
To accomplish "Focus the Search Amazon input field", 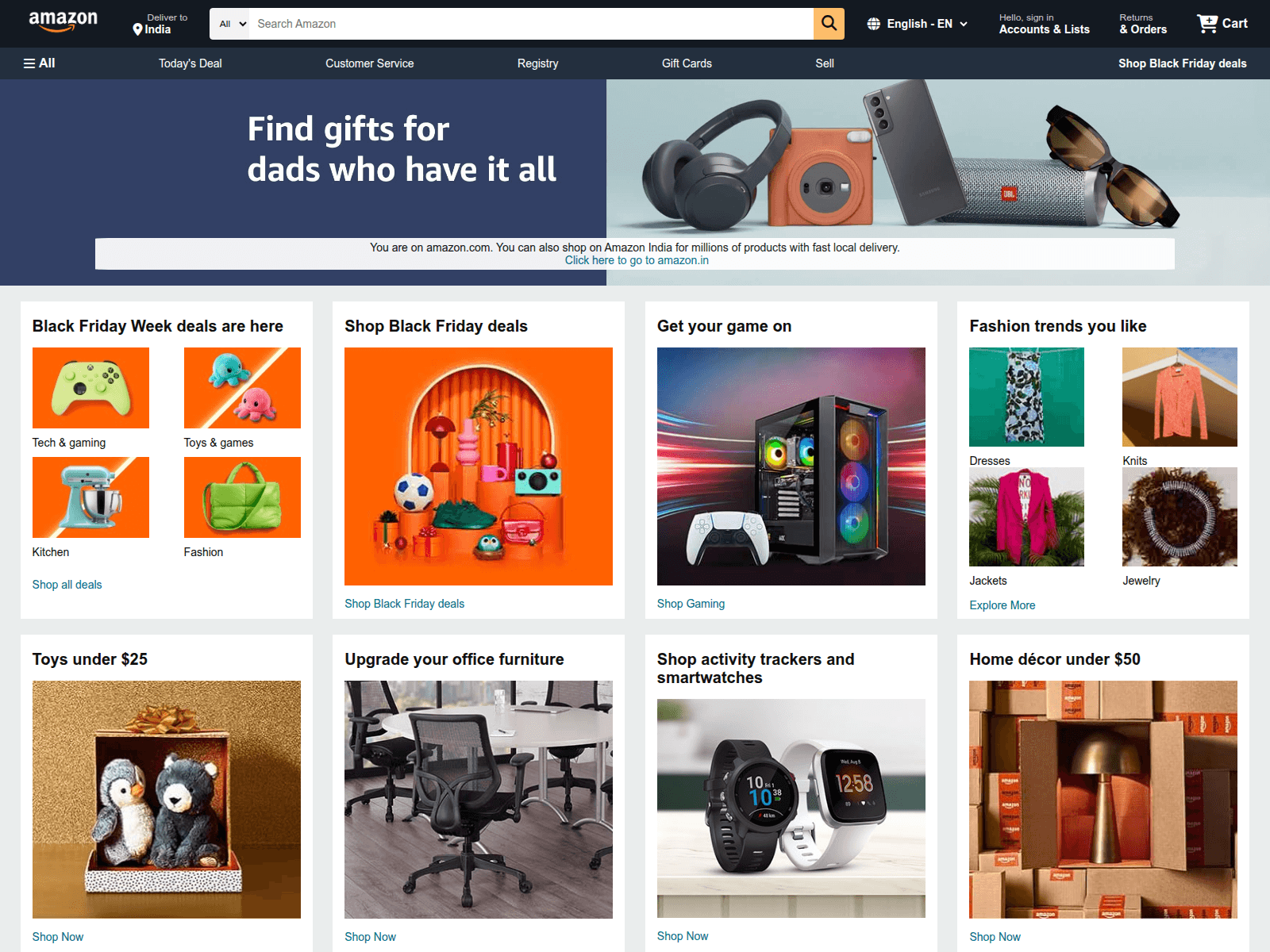I will coord(531,24).
